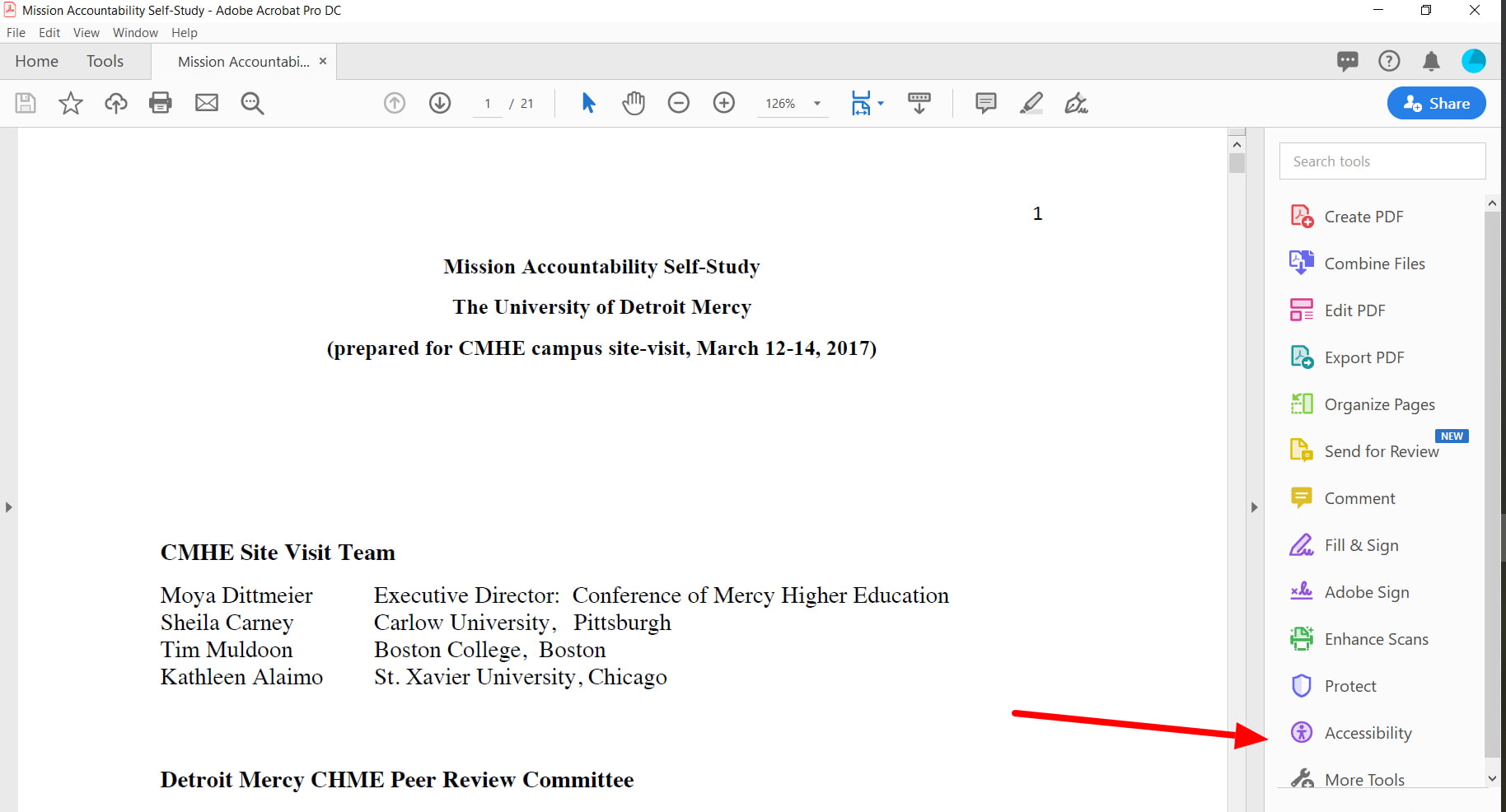Image resolution: width=1506 pixels, height=812 pixels.
Task: Go to previous page arrow icon
Action: [395, 103]
